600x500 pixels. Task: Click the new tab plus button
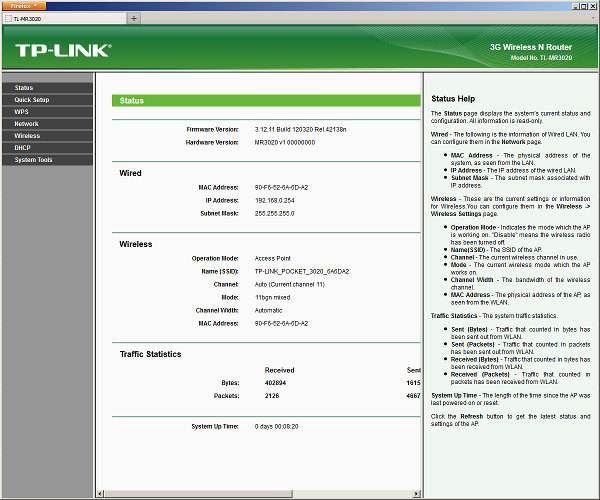tap(134, 18)
